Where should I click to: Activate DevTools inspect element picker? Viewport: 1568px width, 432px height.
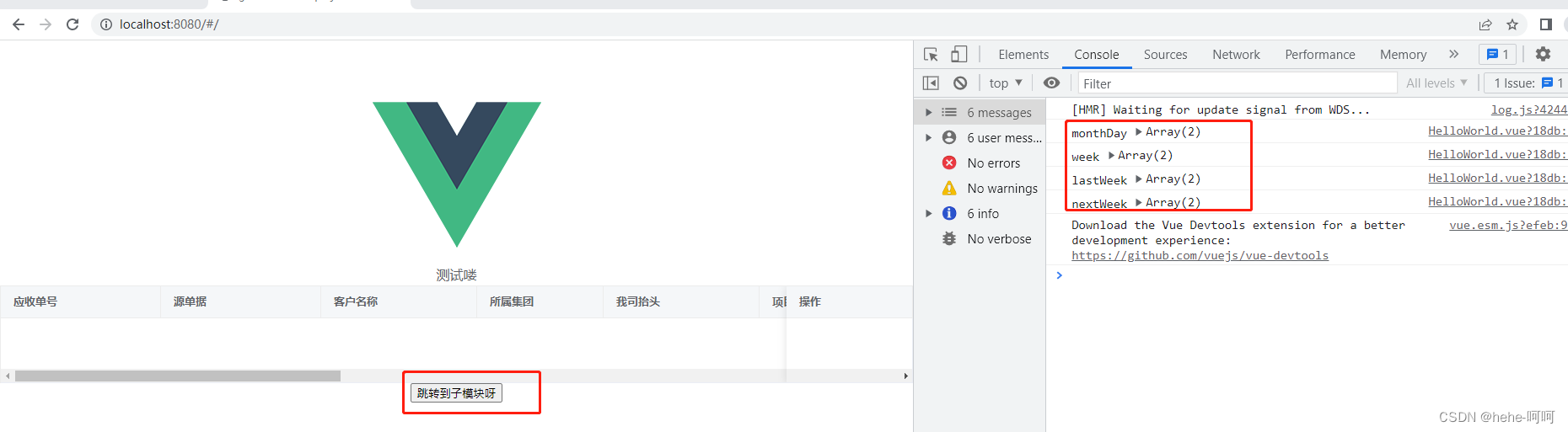click(931, 54)
